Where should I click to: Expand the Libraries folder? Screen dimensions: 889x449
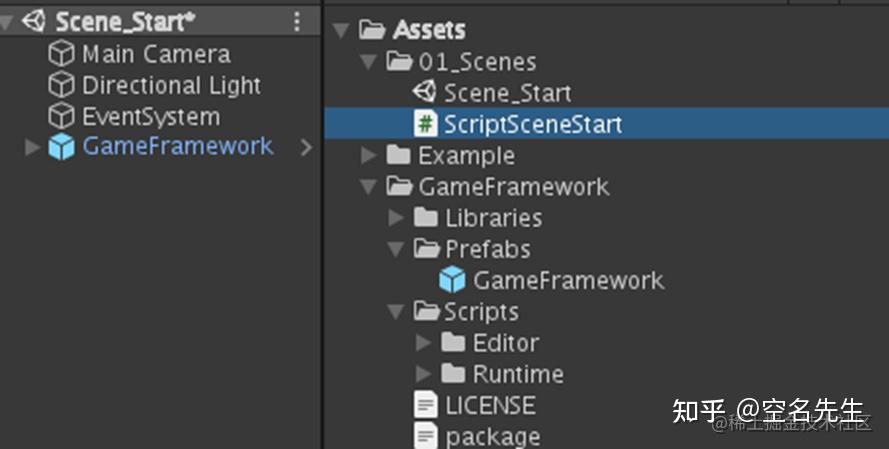396,218
